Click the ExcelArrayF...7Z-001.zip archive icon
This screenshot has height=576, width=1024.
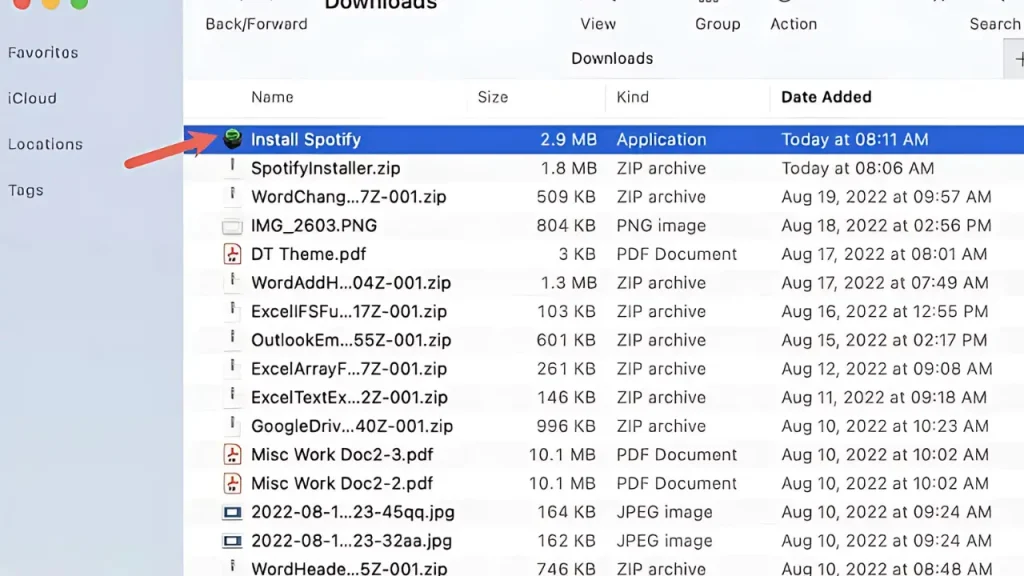[232, 368]
